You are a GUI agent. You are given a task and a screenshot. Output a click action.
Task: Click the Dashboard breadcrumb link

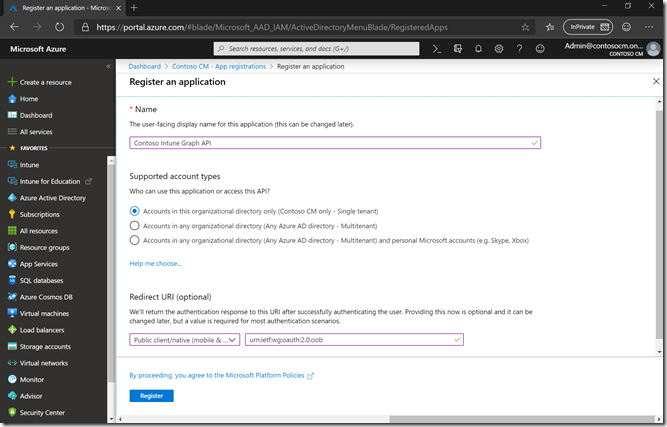tap(146, 66)
